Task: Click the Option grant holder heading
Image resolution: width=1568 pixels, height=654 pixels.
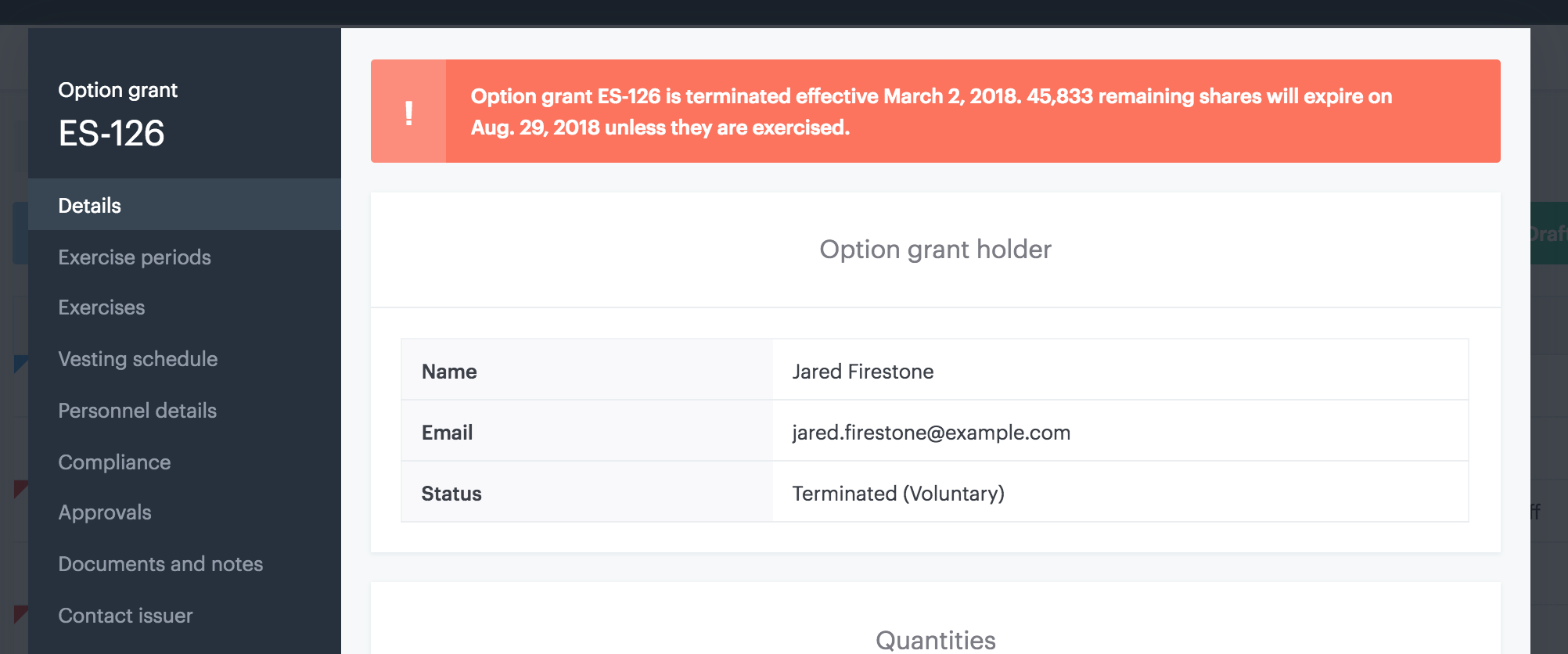Action: click(x=935, y=250)
